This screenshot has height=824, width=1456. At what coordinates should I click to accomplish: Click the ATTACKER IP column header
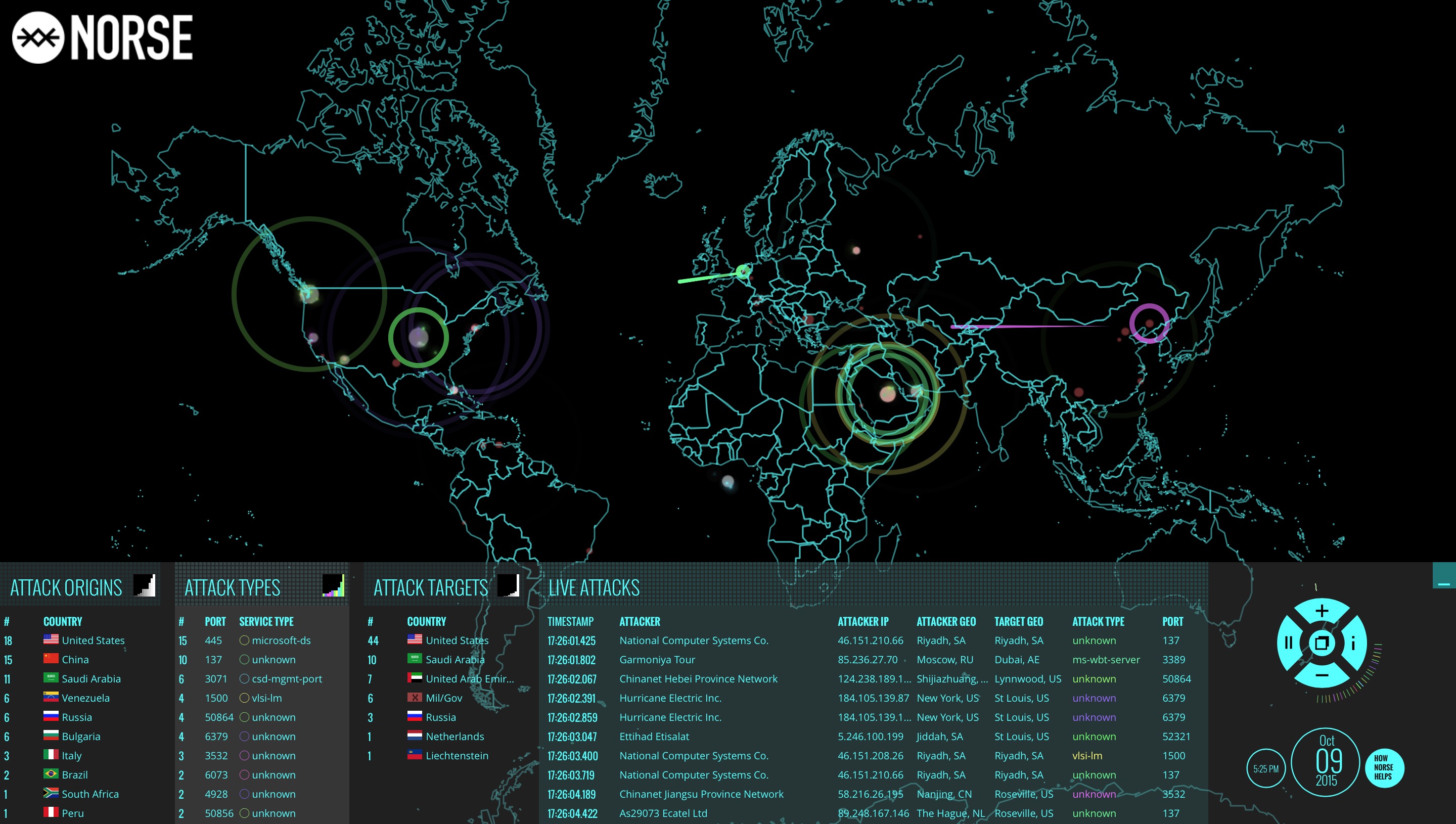click(863, 621)
